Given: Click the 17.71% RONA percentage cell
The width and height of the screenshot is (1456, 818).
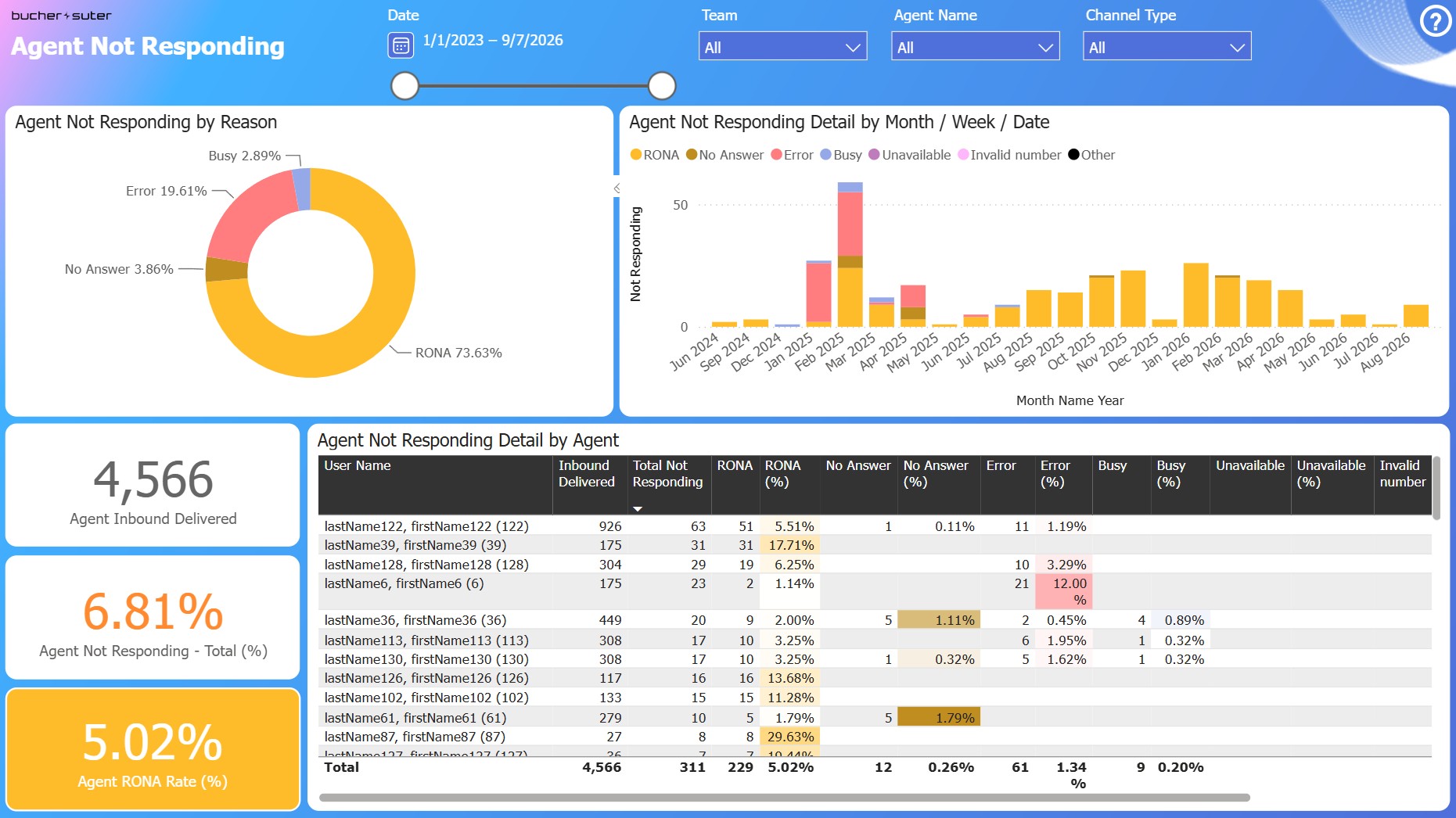Looking at the screenshot, I should click(789, 545).
